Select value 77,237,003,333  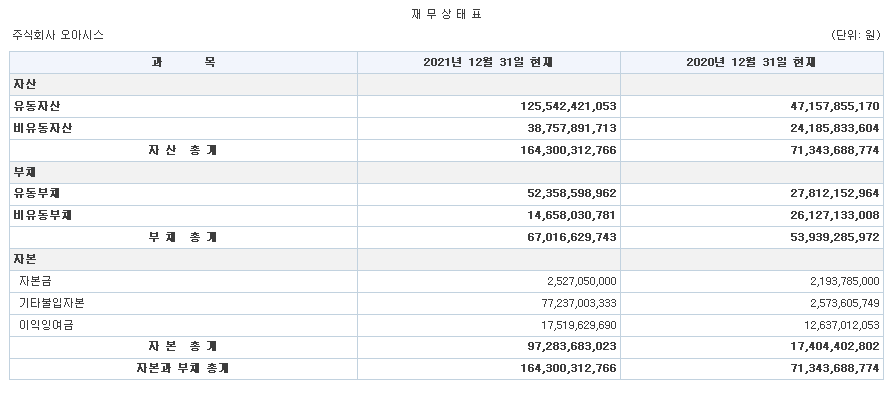[x=579, y=304]
